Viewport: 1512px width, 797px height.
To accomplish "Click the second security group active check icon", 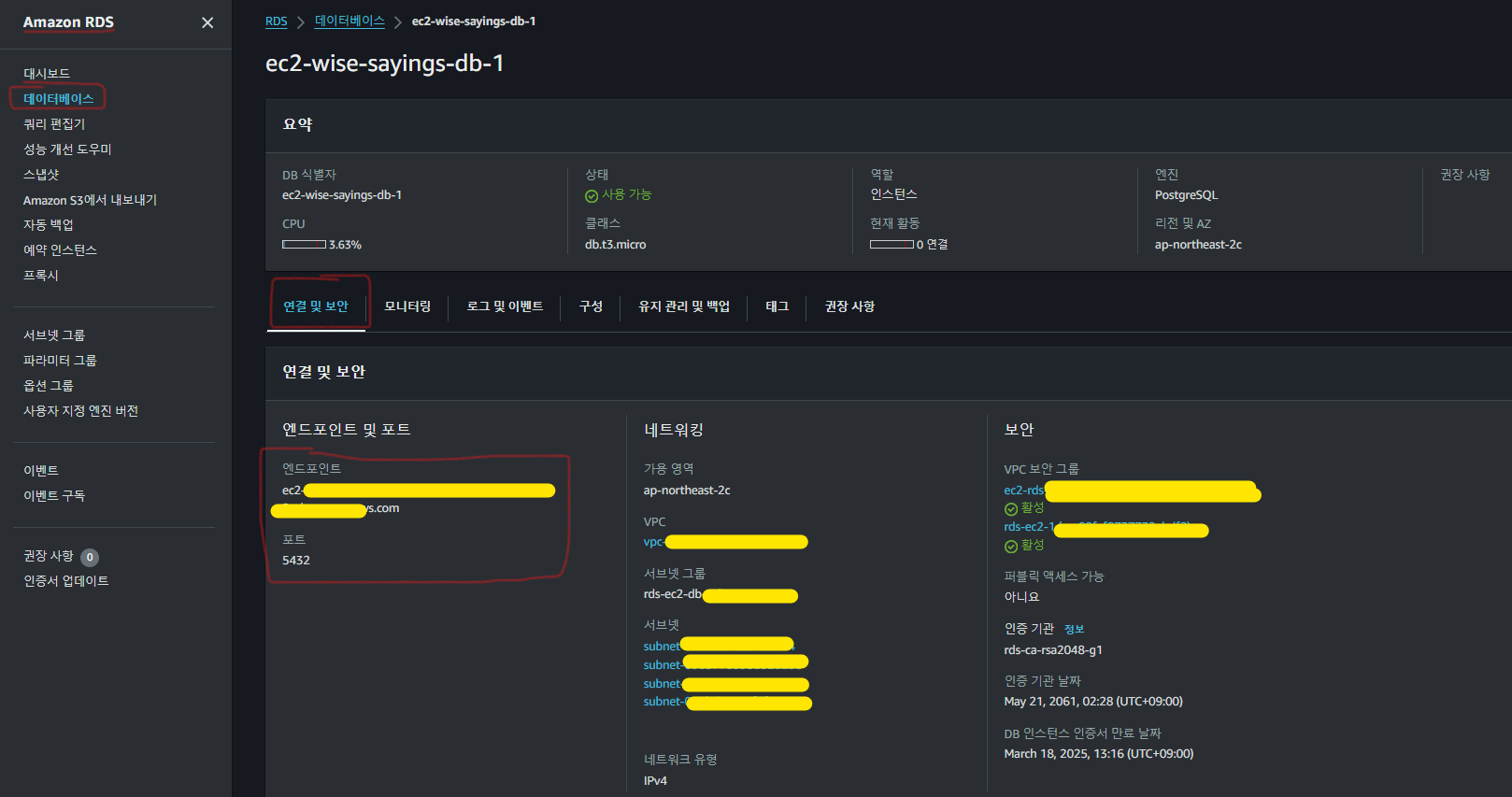I will pyautogui.click(x=1011, y=547).
